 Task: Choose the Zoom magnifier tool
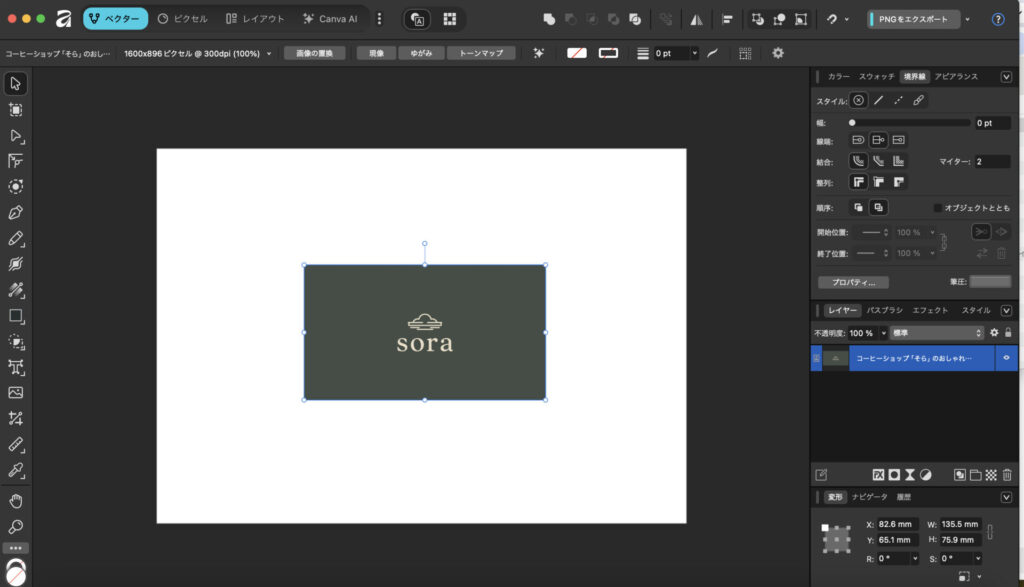[16, 526]
